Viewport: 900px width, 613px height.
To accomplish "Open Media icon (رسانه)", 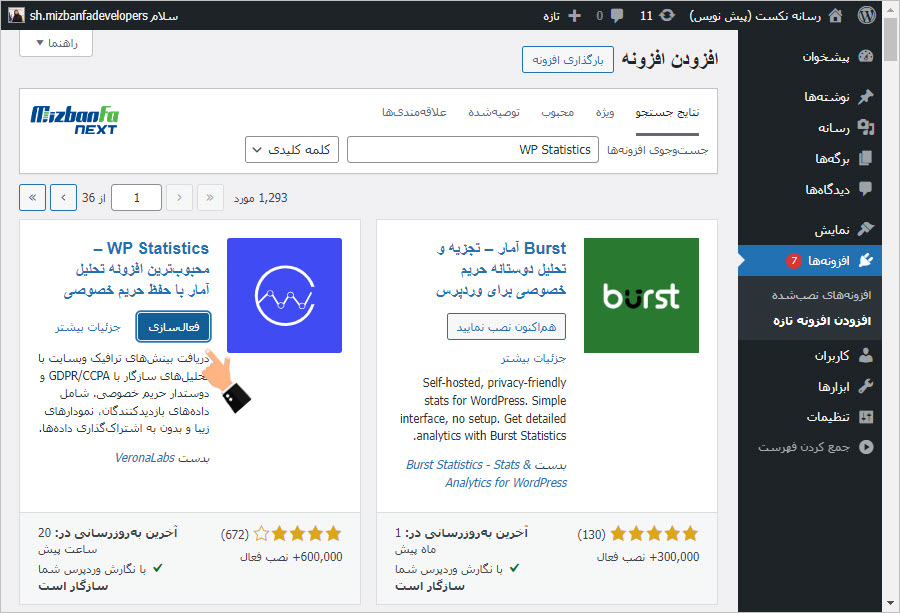I will pos(866,127).
